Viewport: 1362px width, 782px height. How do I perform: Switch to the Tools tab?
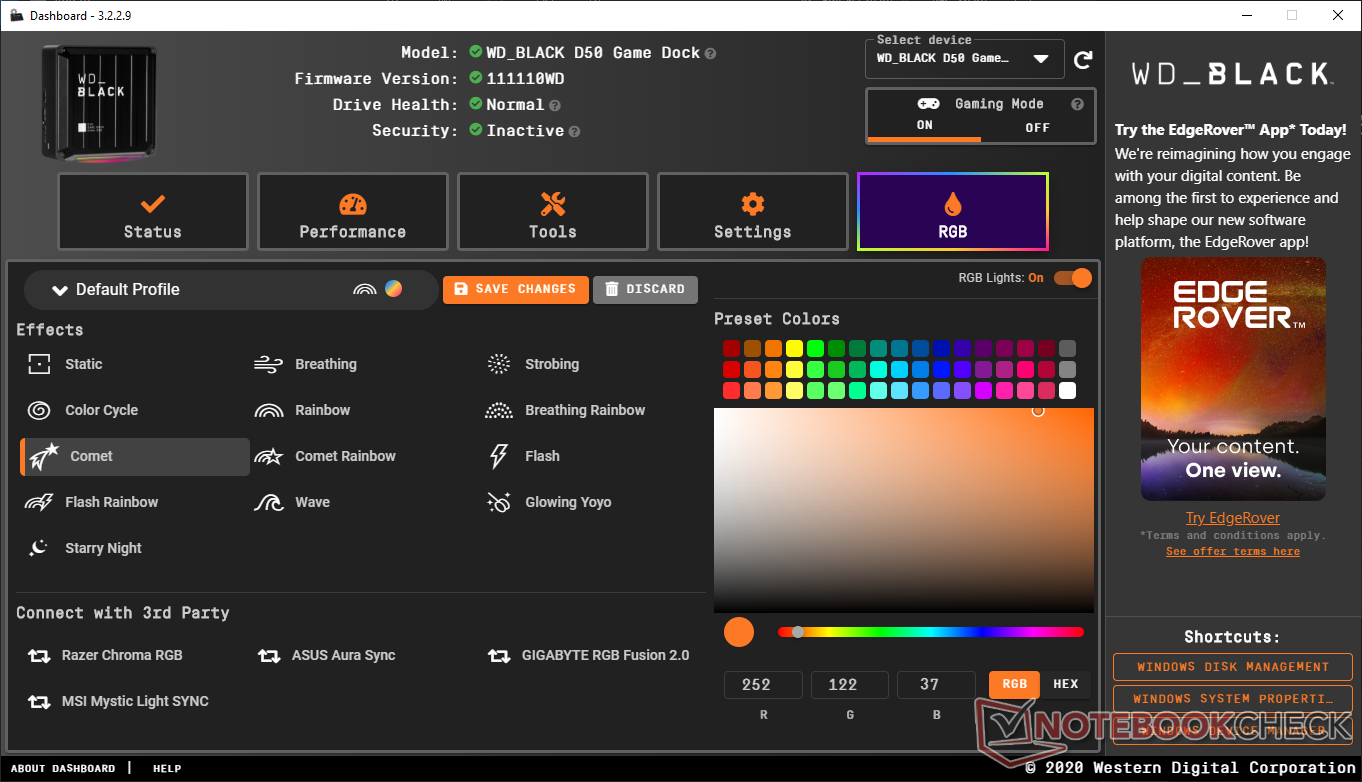[552, 211]
